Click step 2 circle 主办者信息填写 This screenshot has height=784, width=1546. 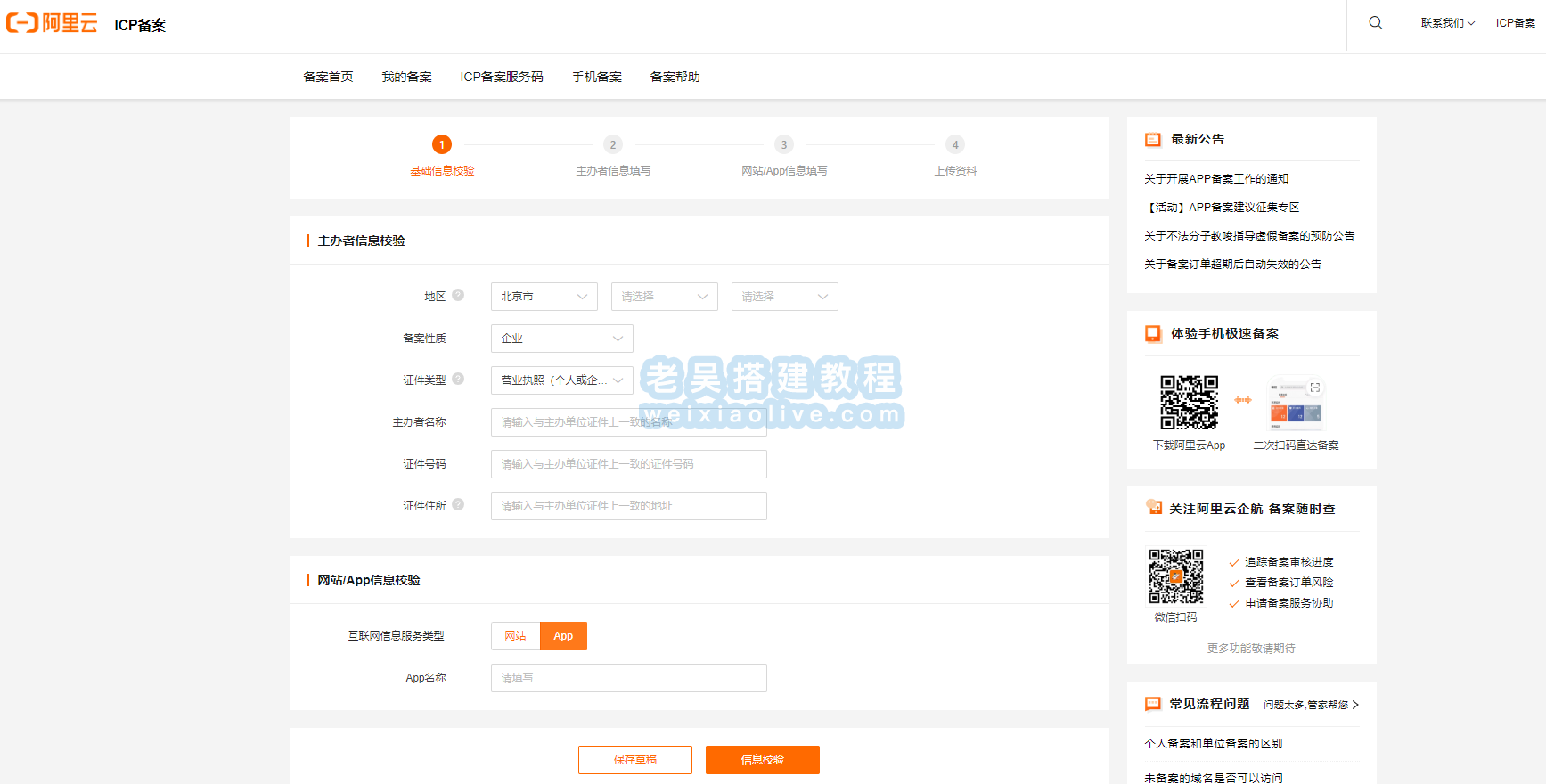(613, 144)
